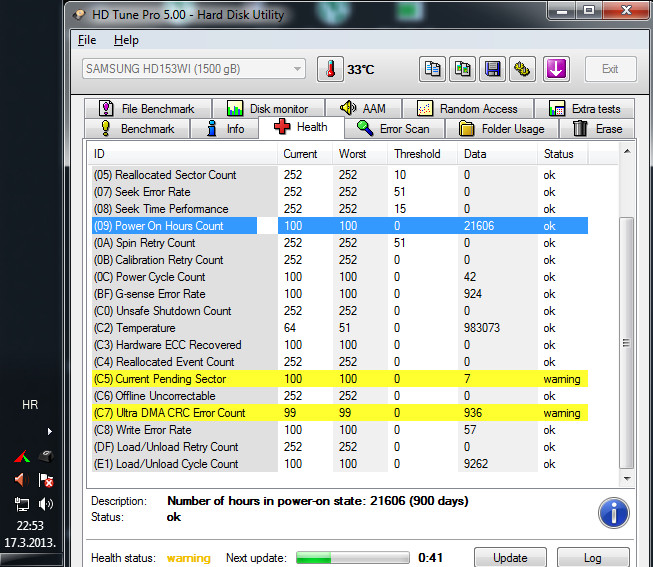Open the drive selection dropdown
The width and height of the screenshot is (653, 567).
tap(193, 69)
